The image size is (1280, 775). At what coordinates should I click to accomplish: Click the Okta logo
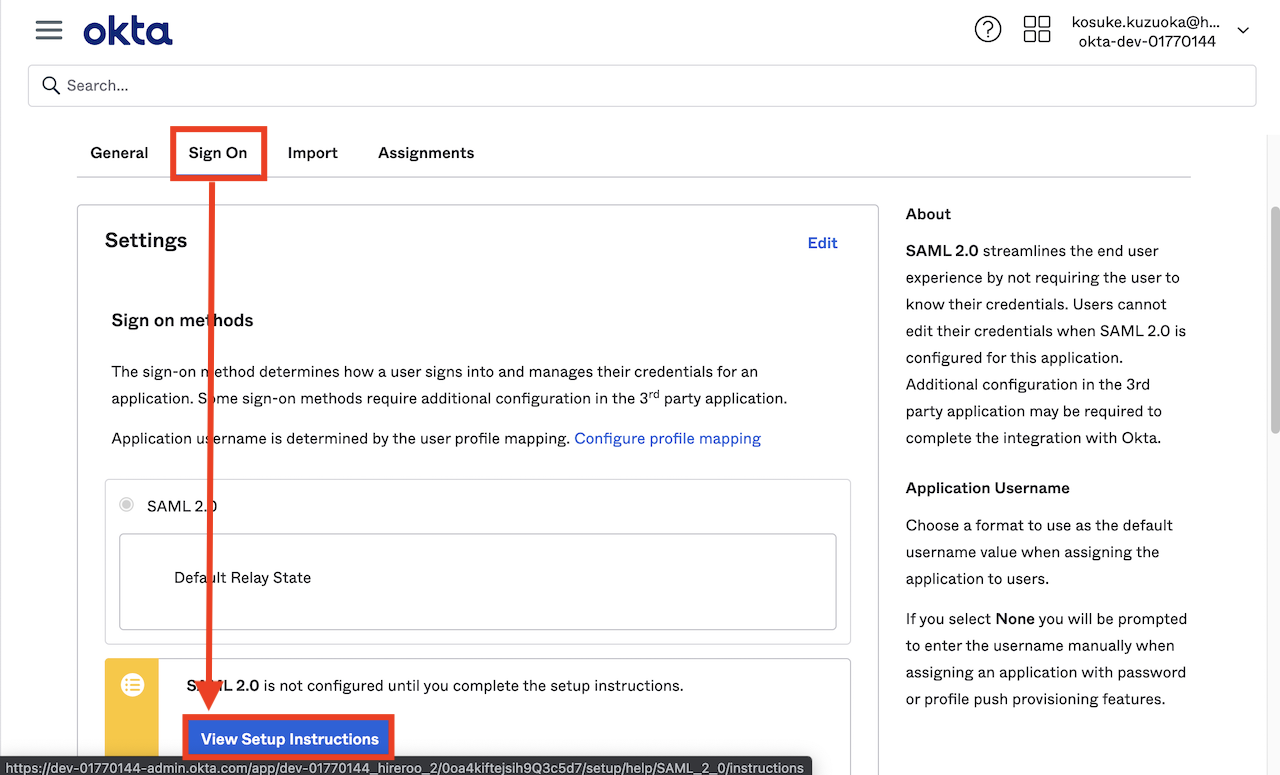coord(128,31)
